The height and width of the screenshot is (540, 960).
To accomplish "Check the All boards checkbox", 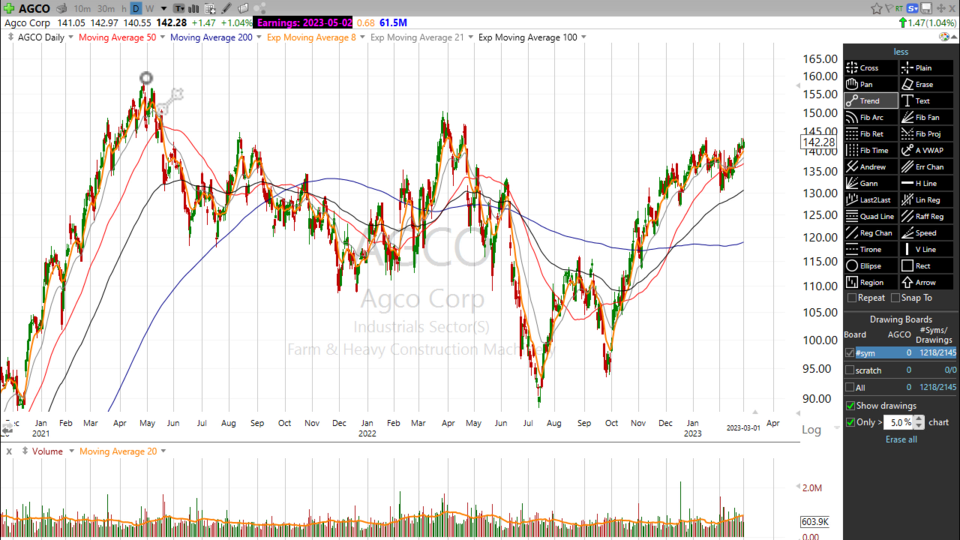I will coord(850,388).
